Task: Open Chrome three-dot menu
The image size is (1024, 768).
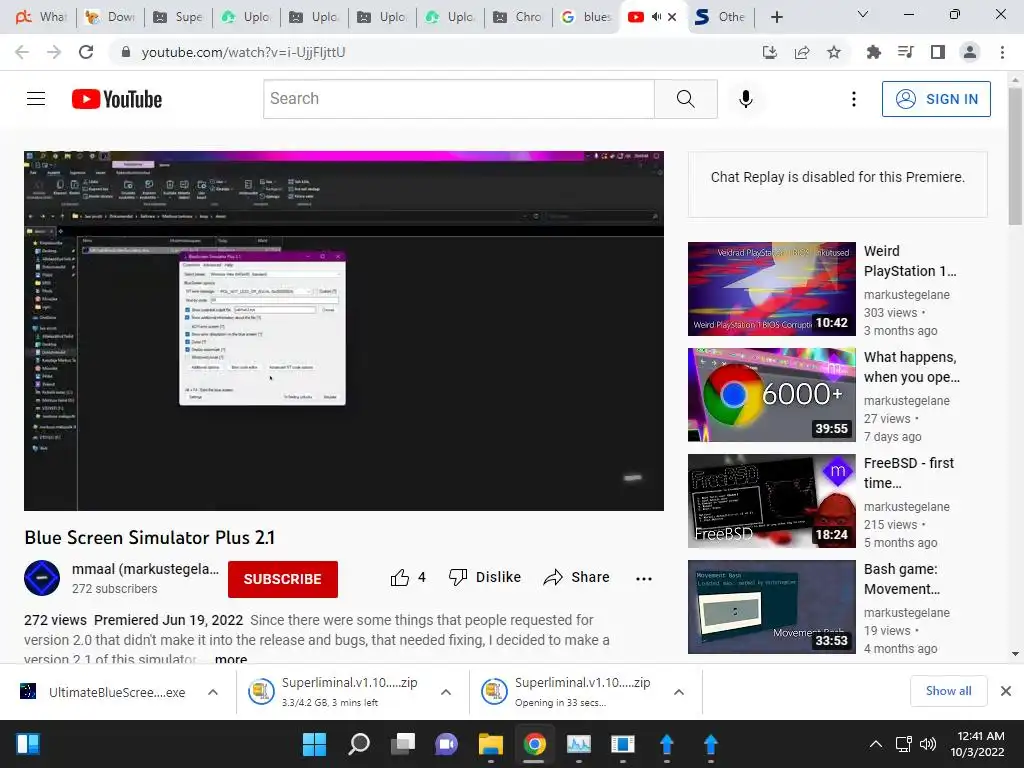Action: [x=1002, y=52]
